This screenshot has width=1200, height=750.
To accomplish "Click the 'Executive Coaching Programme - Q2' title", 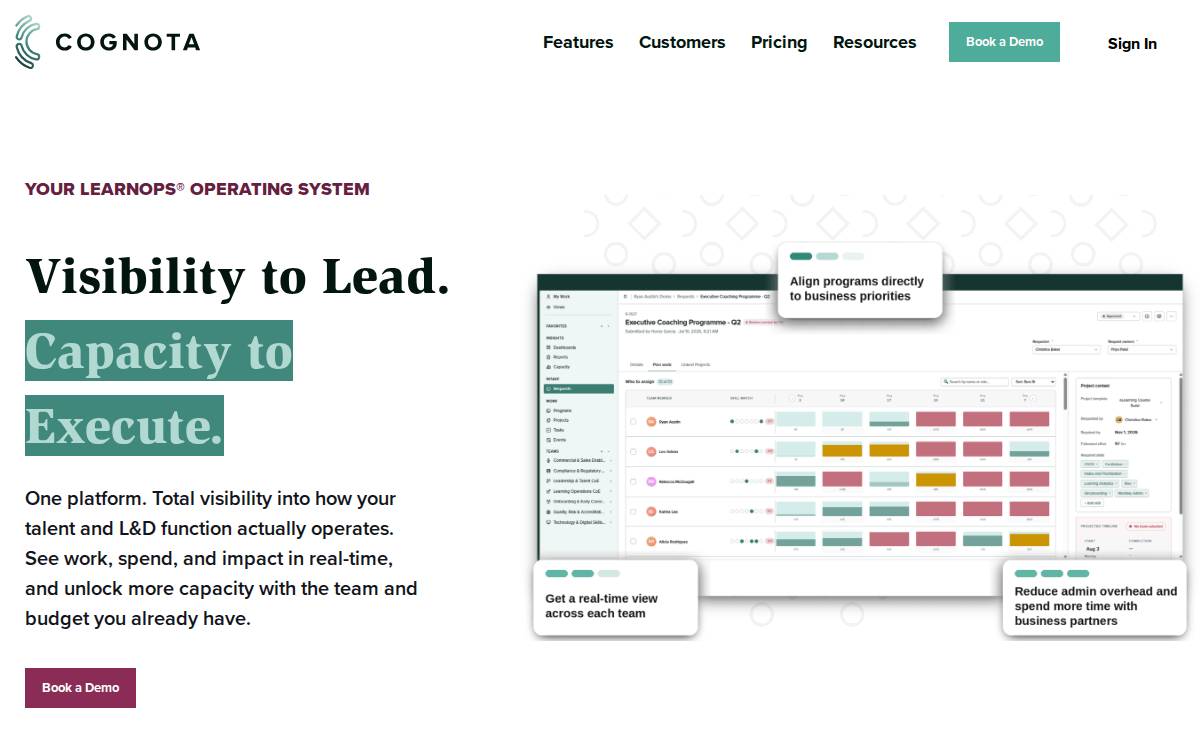I will click(x=683, y=322).
